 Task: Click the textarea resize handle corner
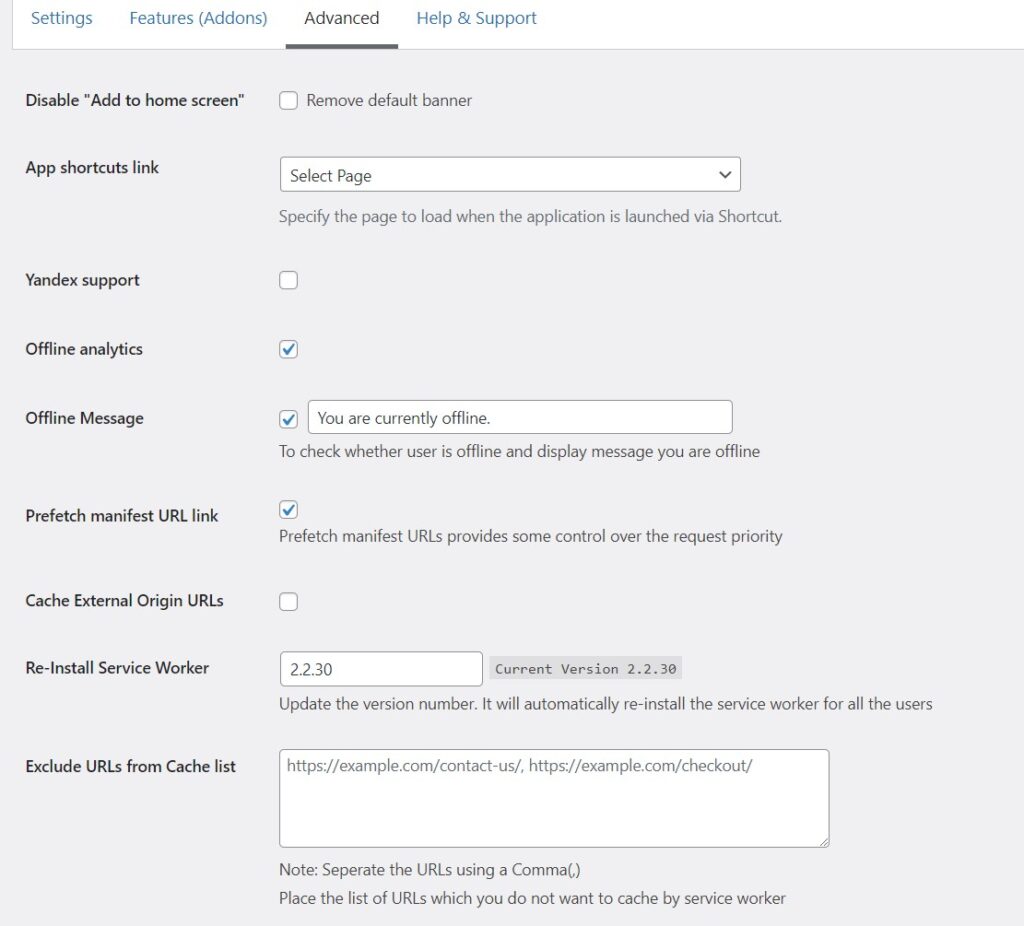coord(823,841)
